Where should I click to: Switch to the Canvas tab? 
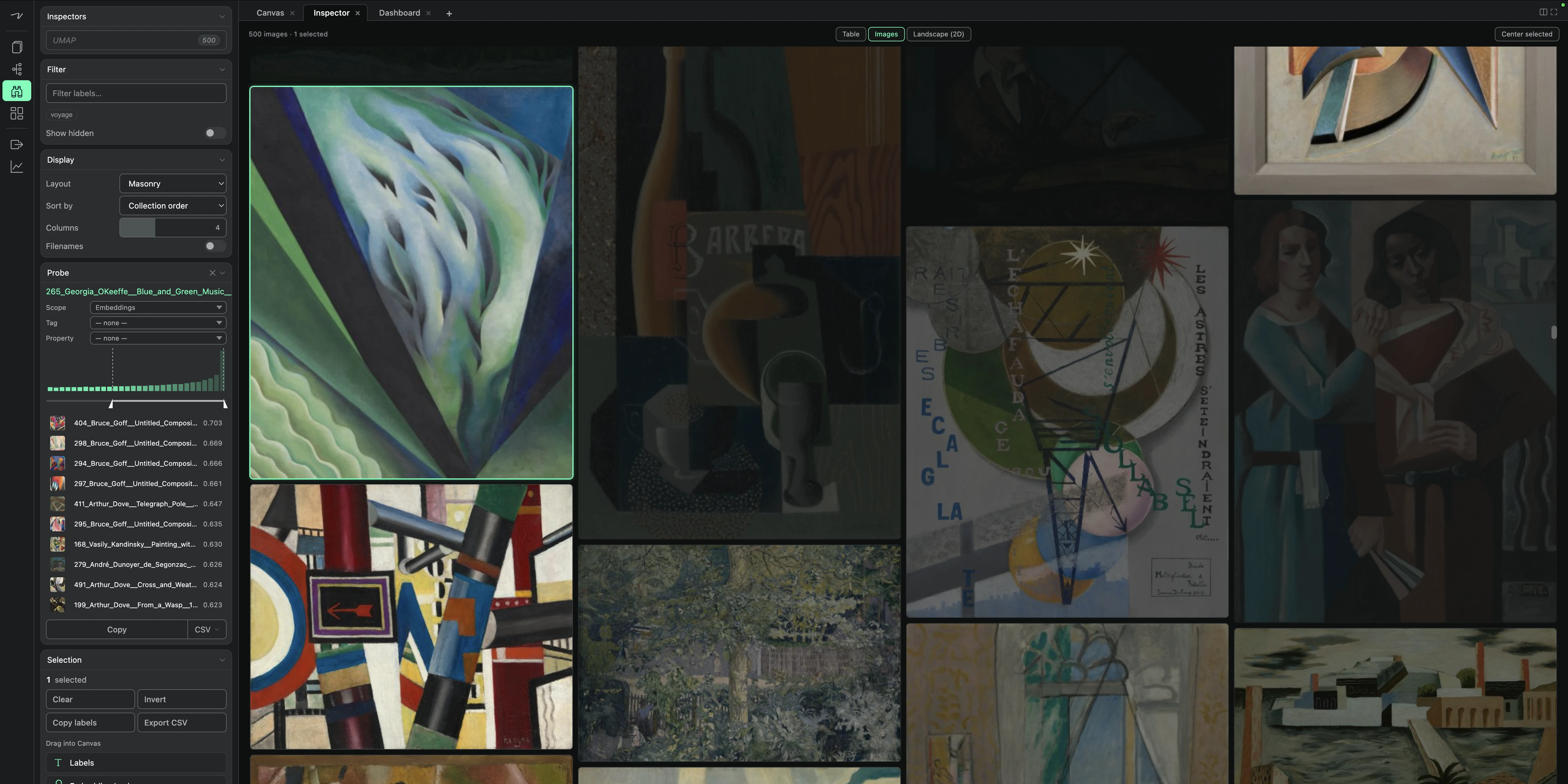tap(270, 13)
